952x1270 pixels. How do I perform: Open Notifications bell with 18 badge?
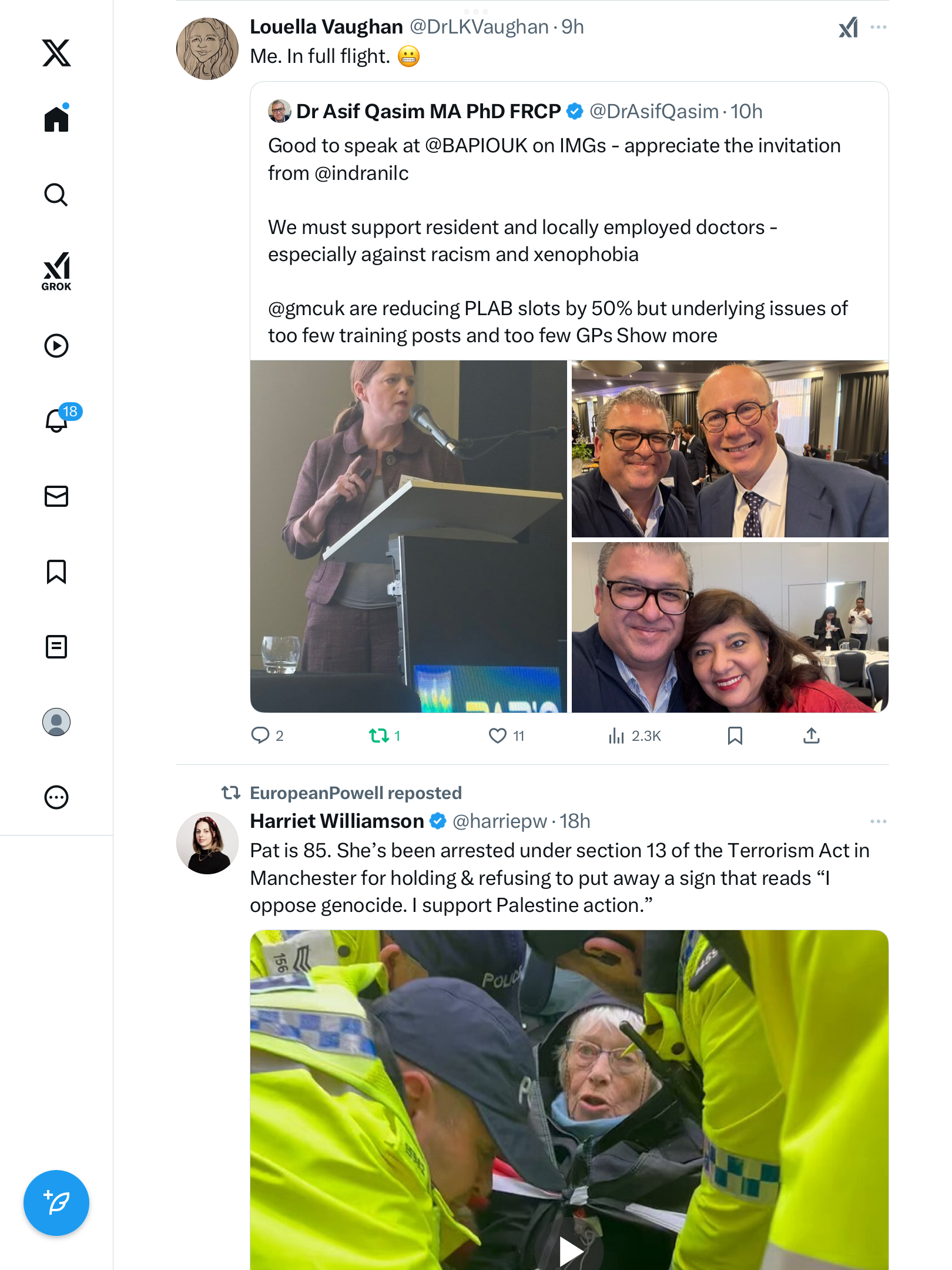click(x=58, y=420)
